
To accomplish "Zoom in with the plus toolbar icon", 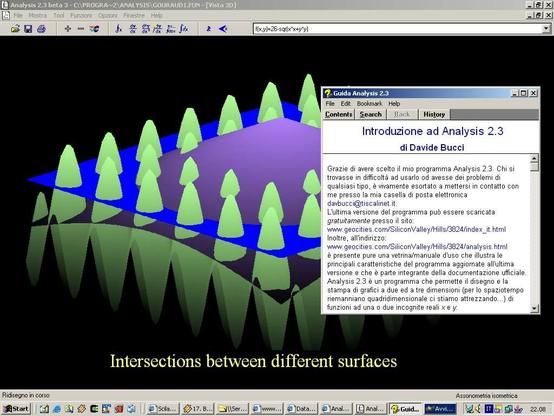I will [x=67, y=29].
